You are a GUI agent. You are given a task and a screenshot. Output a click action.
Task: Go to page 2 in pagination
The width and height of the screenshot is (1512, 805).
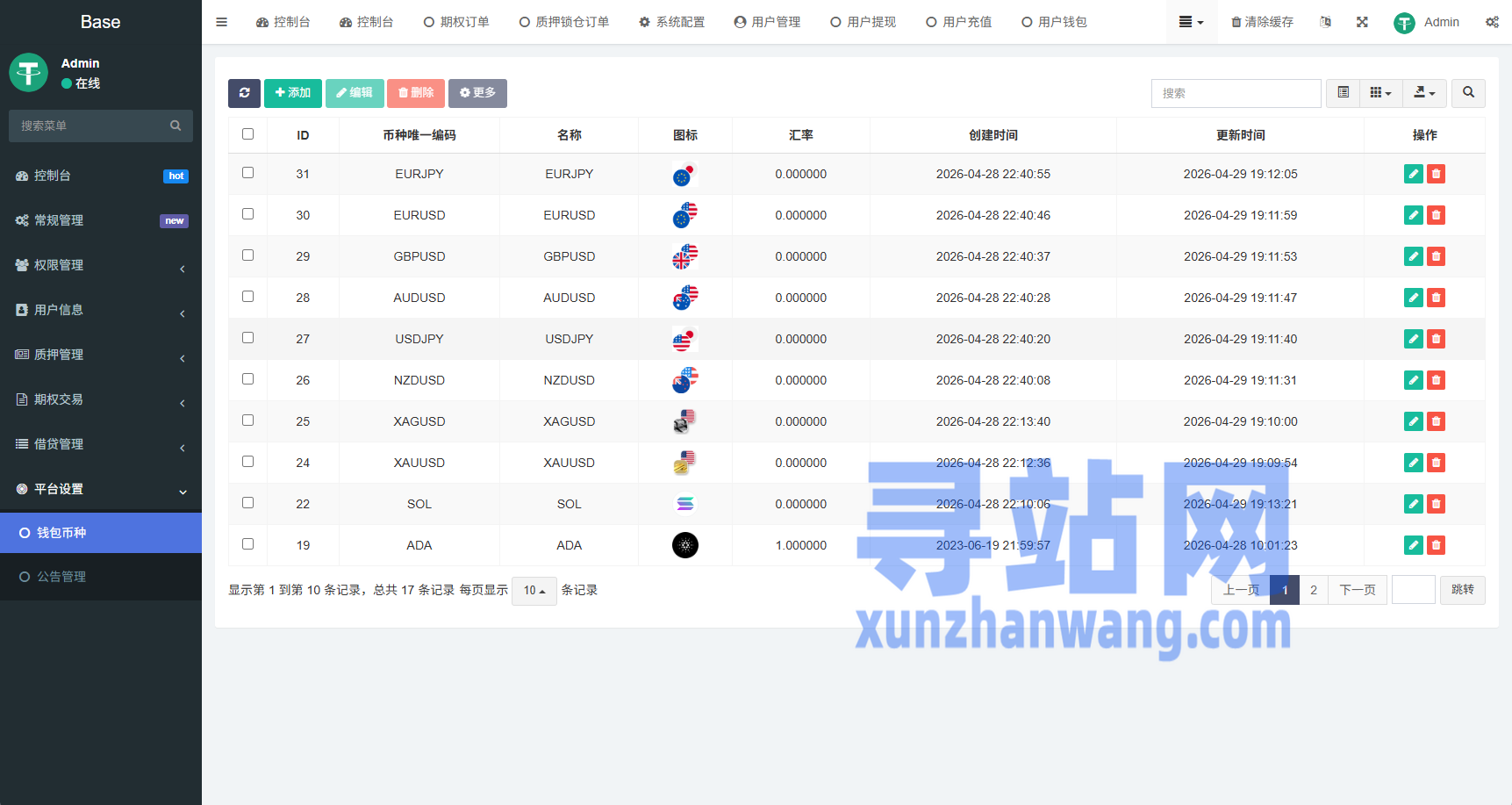click(x=1314, y=590)
